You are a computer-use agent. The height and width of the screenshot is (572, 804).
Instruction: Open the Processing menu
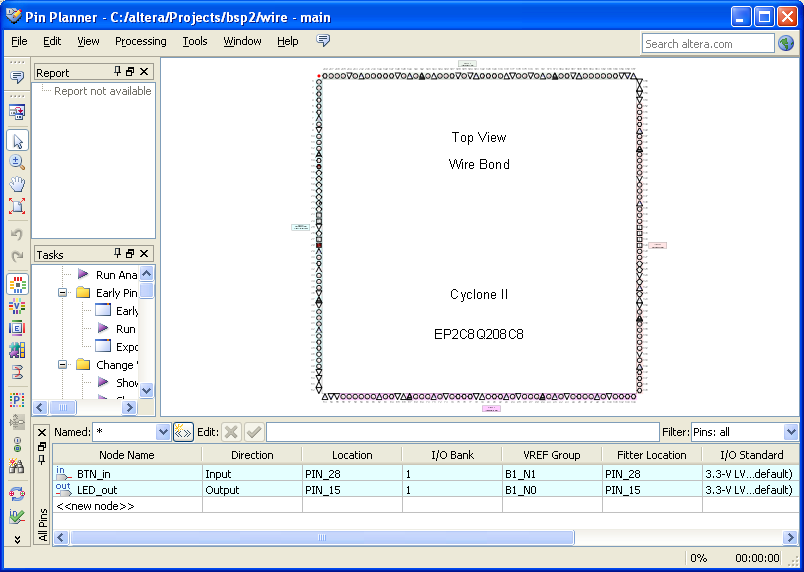140,41
